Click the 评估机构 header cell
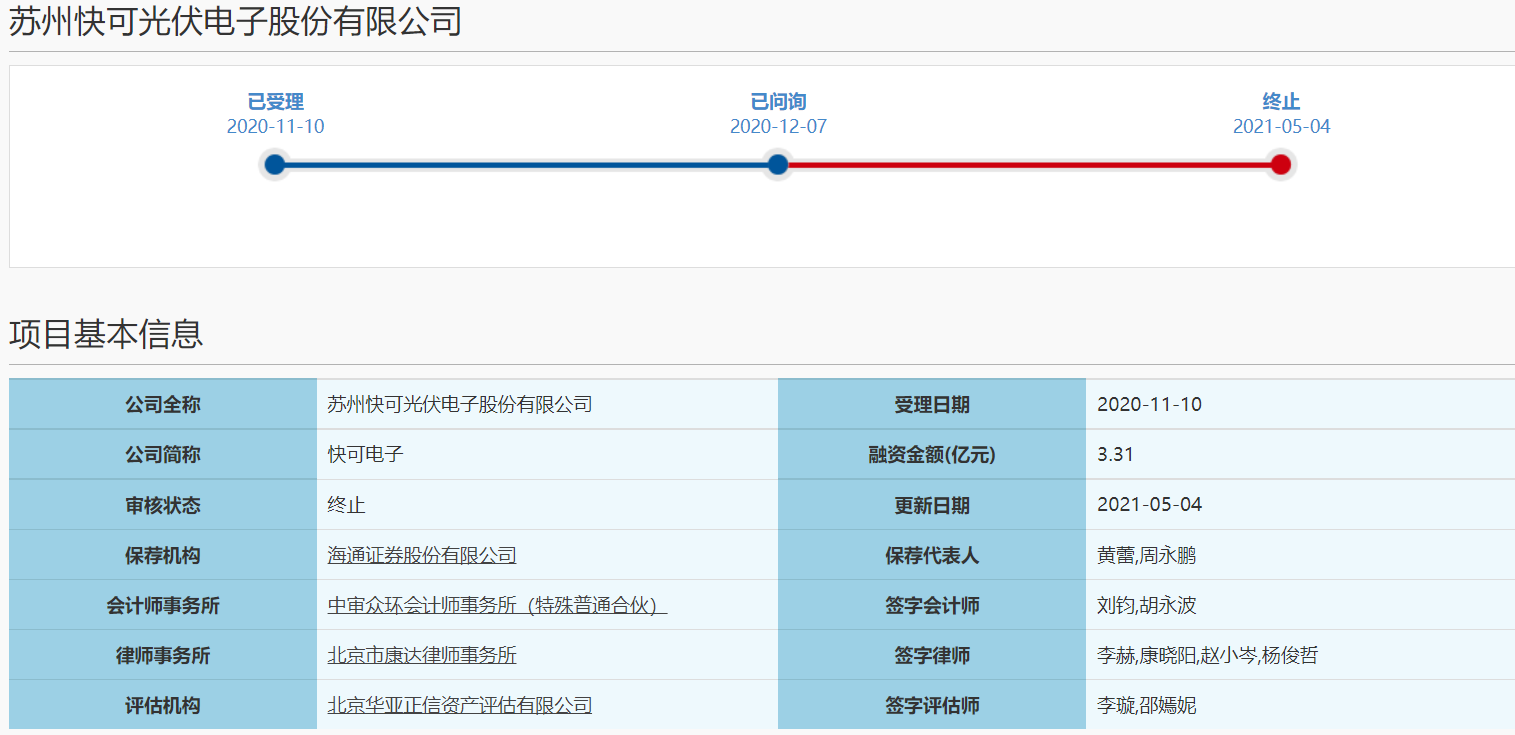This screenshot has width=1515, height=735. pyautogui.click(x=163, y=705)
